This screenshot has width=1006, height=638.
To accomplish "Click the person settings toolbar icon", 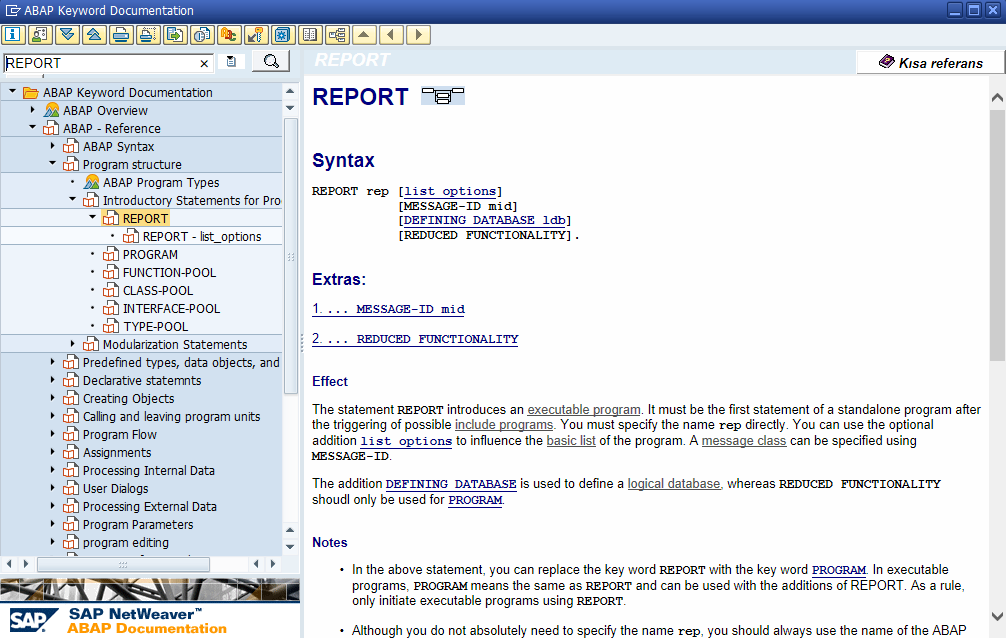I will coord(40,35).
